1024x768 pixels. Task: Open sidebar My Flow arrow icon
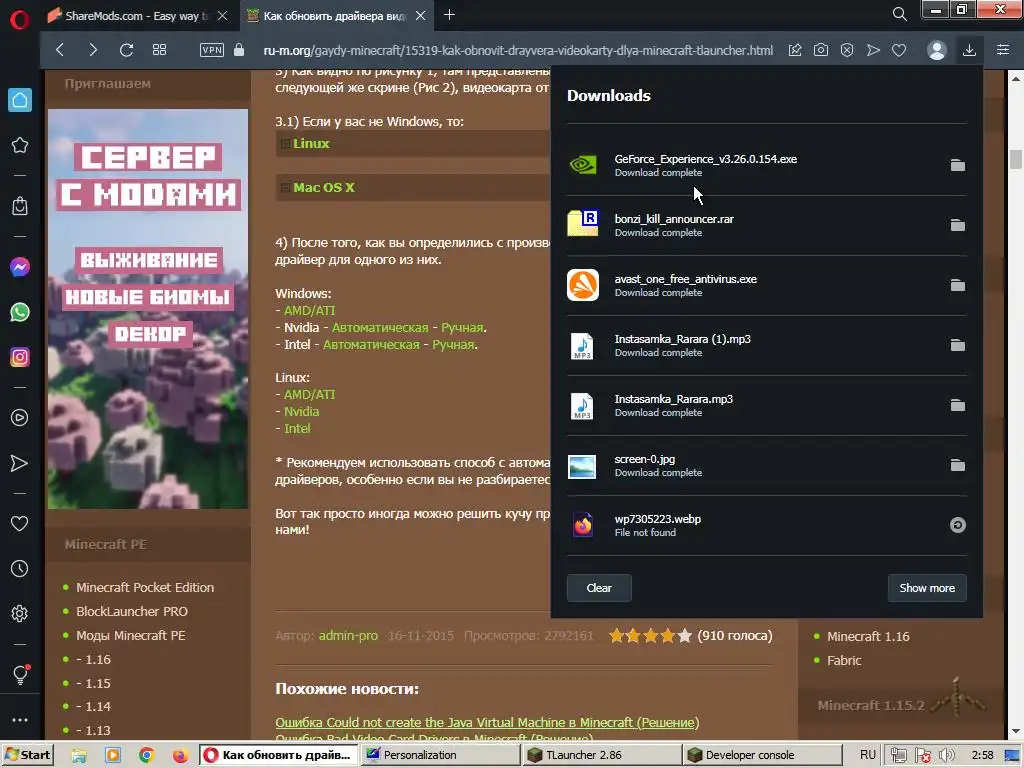click(20, 463)
